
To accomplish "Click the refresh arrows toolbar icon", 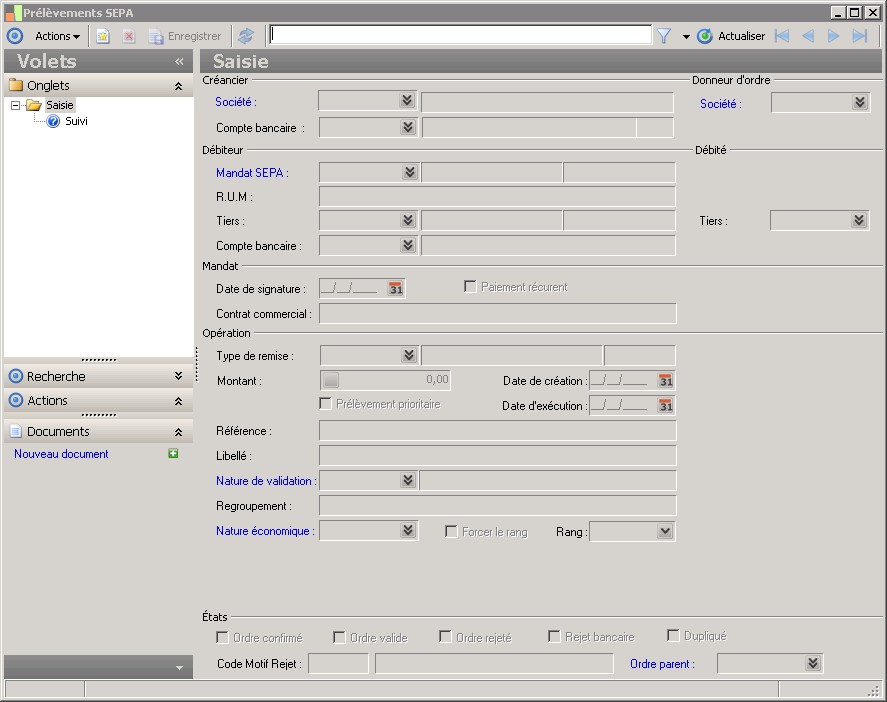I will (x=246, y=36).
